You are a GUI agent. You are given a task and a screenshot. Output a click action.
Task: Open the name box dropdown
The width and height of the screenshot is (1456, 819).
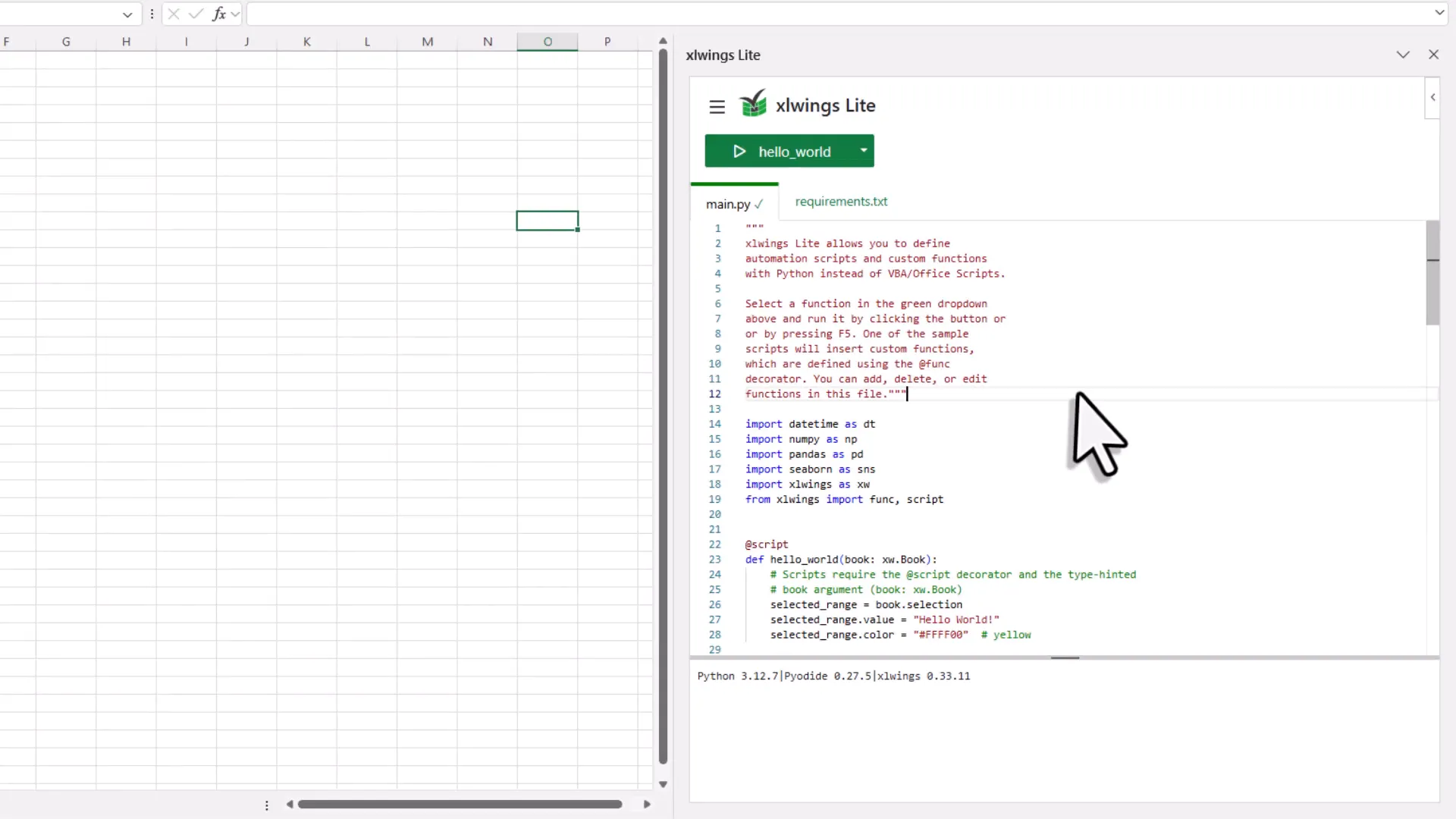click(x=127, y=14)
